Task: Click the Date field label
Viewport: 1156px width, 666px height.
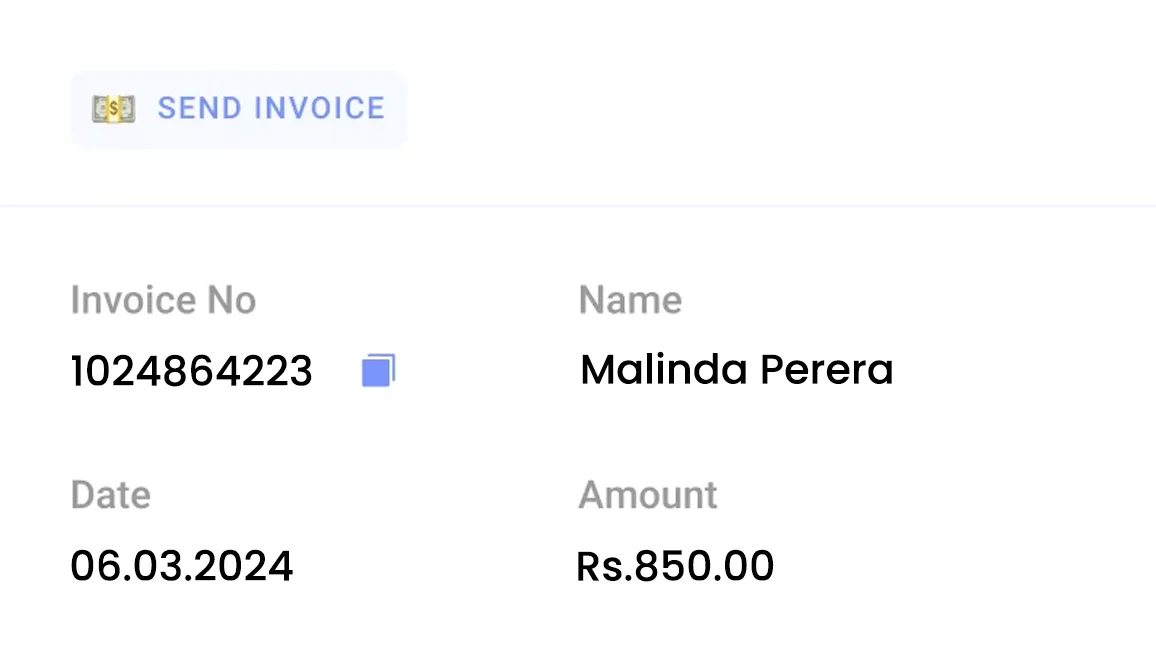Action: [x=110, y=495]
